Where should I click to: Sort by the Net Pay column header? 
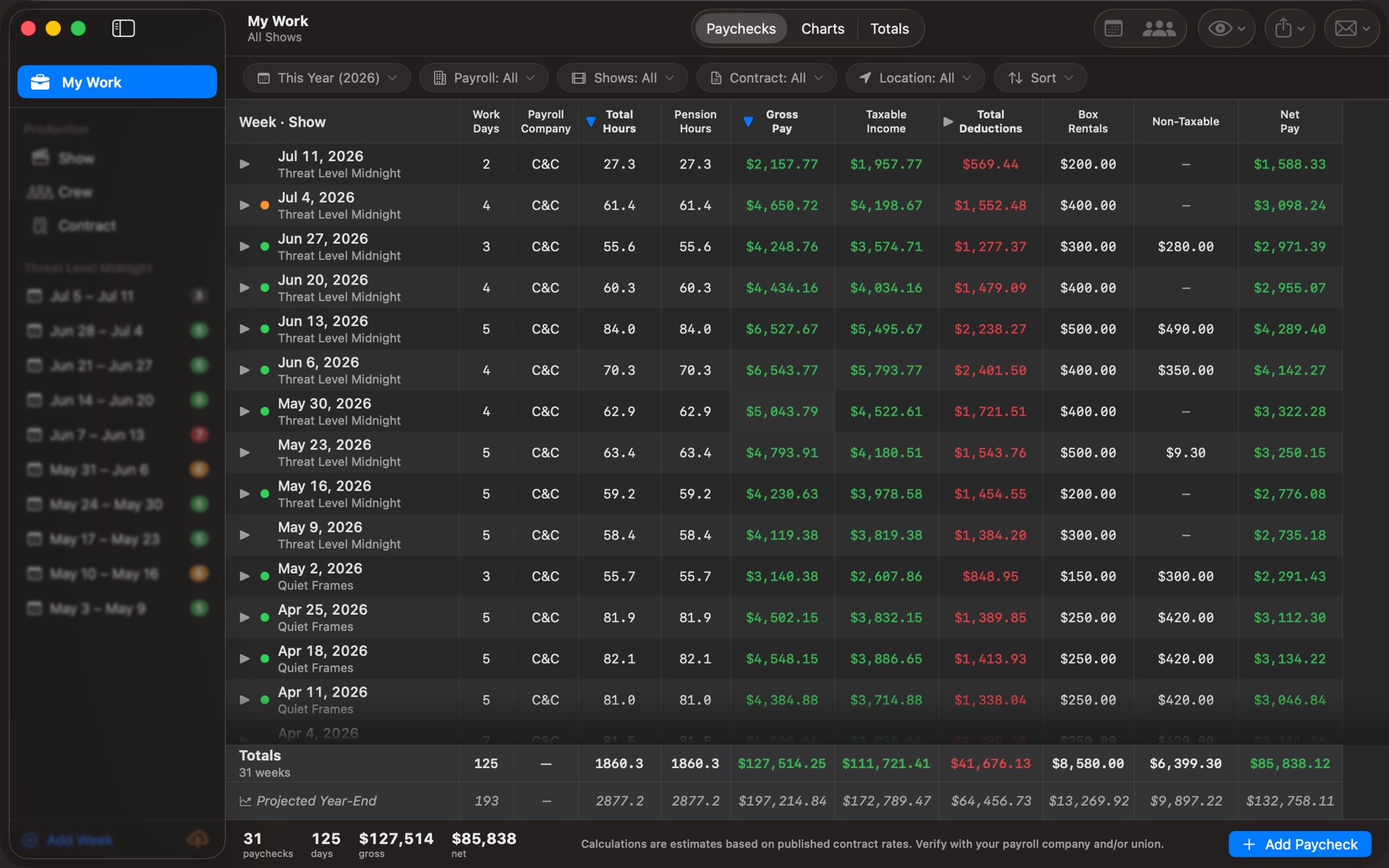coord(1289,122)
